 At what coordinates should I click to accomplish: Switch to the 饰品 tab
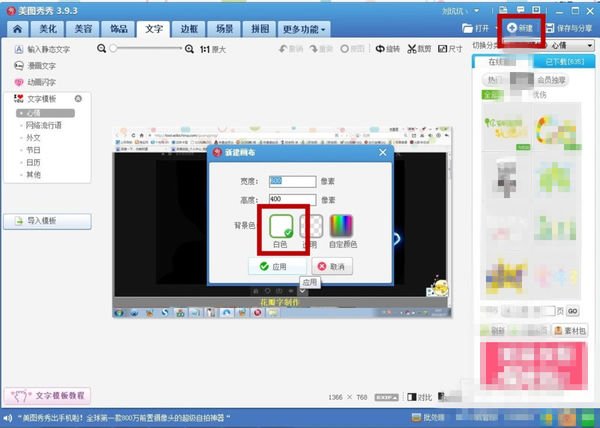pos(119,29)
